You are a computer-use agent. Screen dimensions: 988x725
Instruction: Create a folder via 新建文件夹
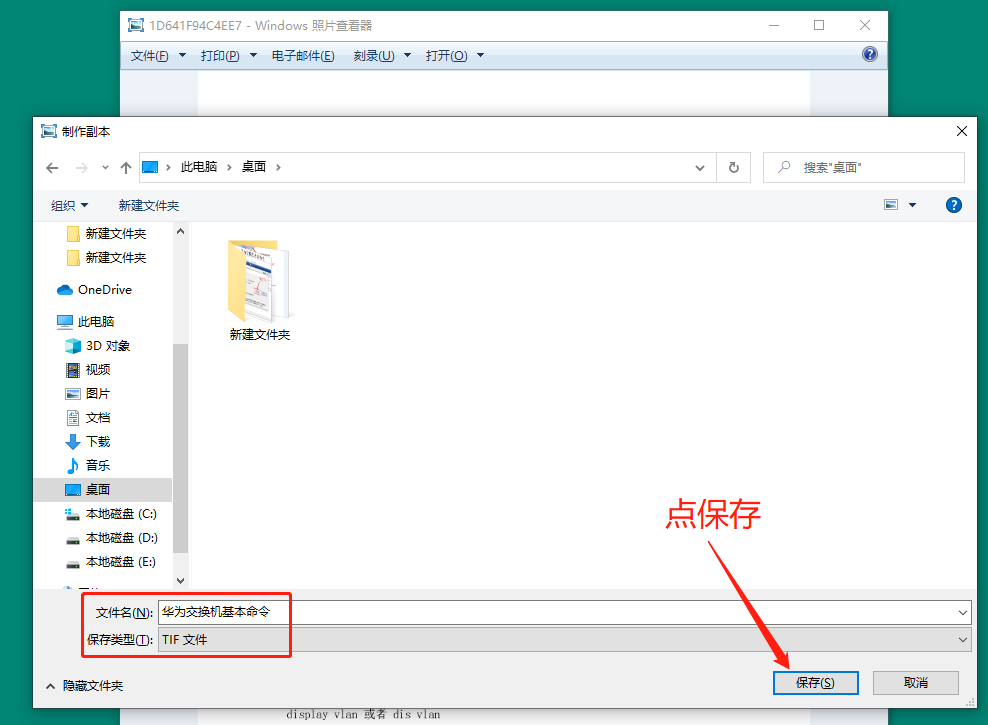[x=148, y=205]
